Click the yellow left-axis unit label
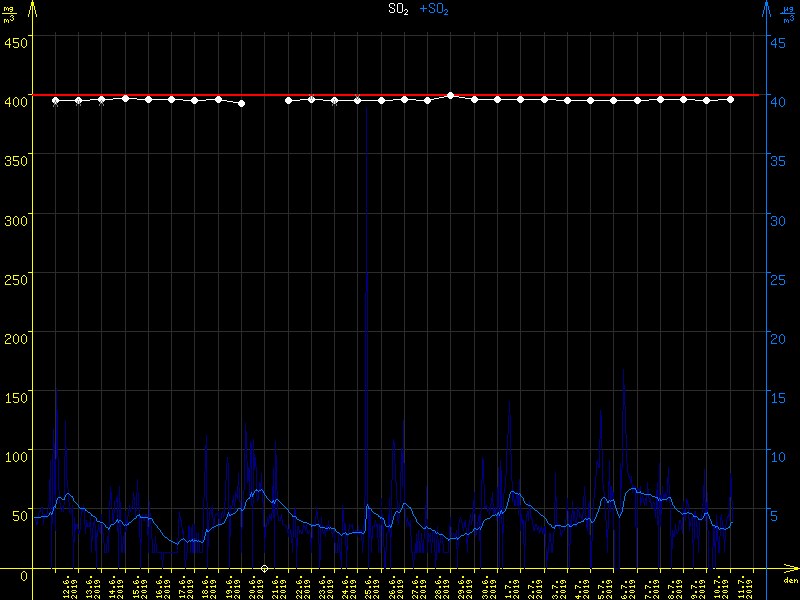Viewport: 800px width, 600px height. (9, 15)
